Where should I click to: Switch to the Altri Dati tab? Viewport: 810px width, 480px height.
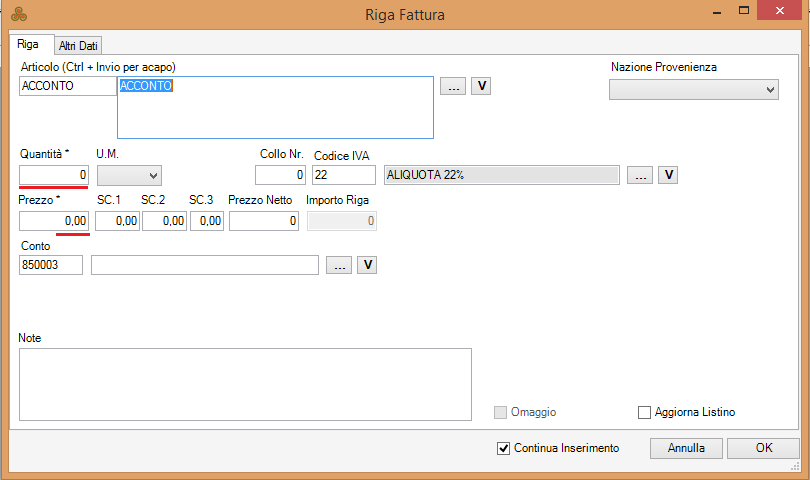click(x=79, y=45)
